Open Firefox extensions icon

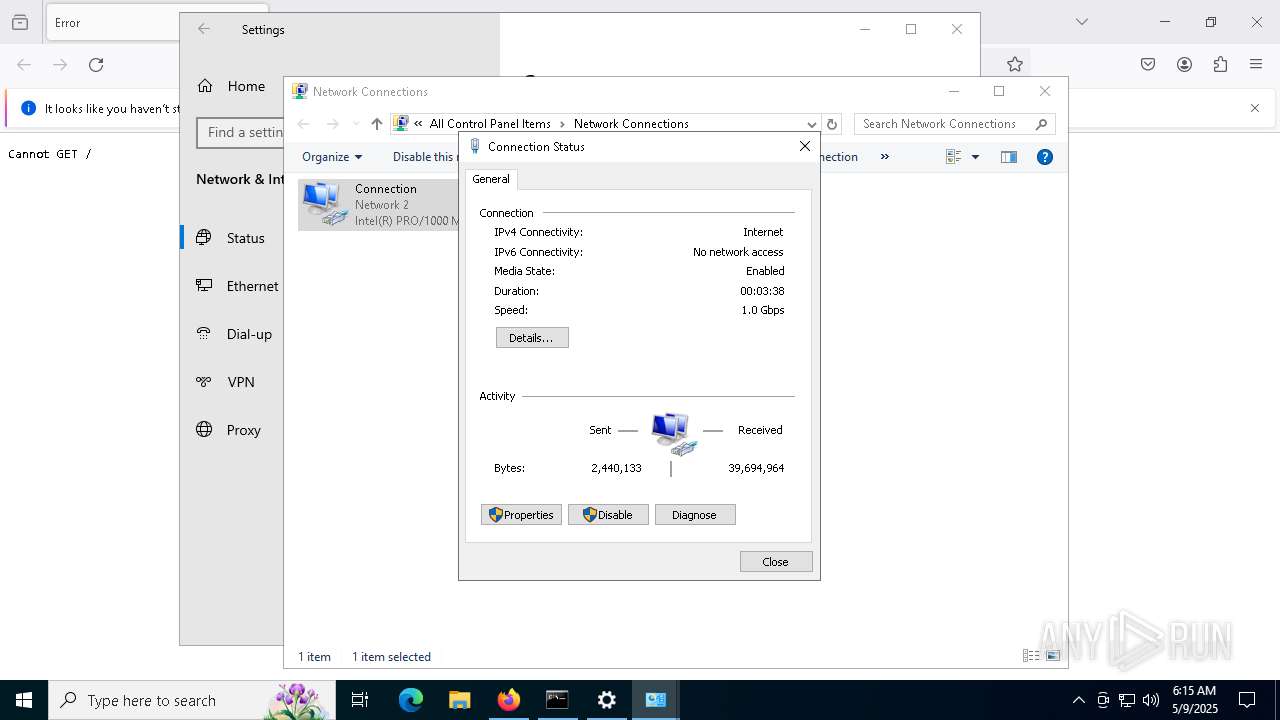click(1220, 65)
